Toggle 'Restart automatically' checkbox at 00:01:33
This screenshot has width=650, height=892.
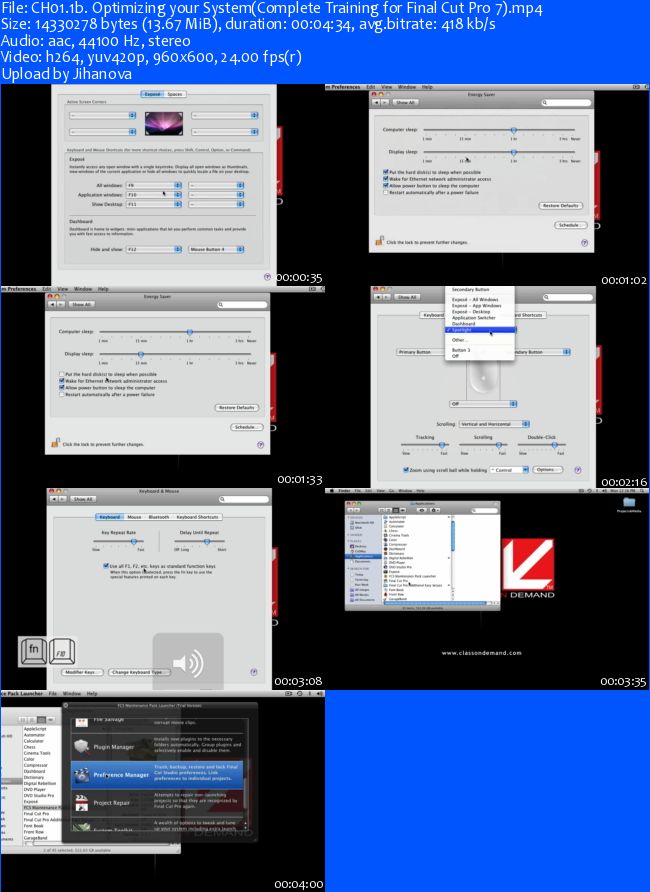61,394
